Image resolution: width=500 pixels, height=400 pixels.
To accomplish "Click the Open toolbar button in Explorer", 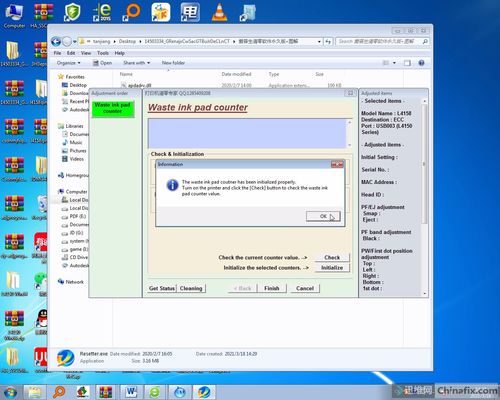I will coord(102,63).
